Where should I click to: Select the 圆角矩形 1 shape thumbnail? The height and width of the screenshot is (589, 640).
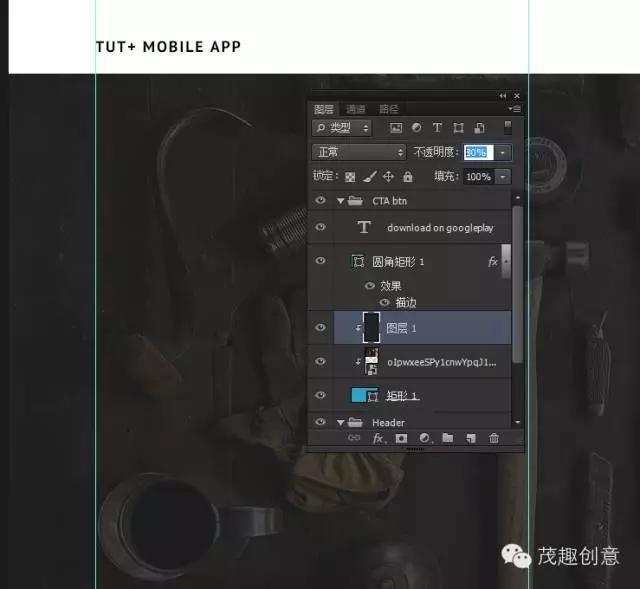click(358, 261)
